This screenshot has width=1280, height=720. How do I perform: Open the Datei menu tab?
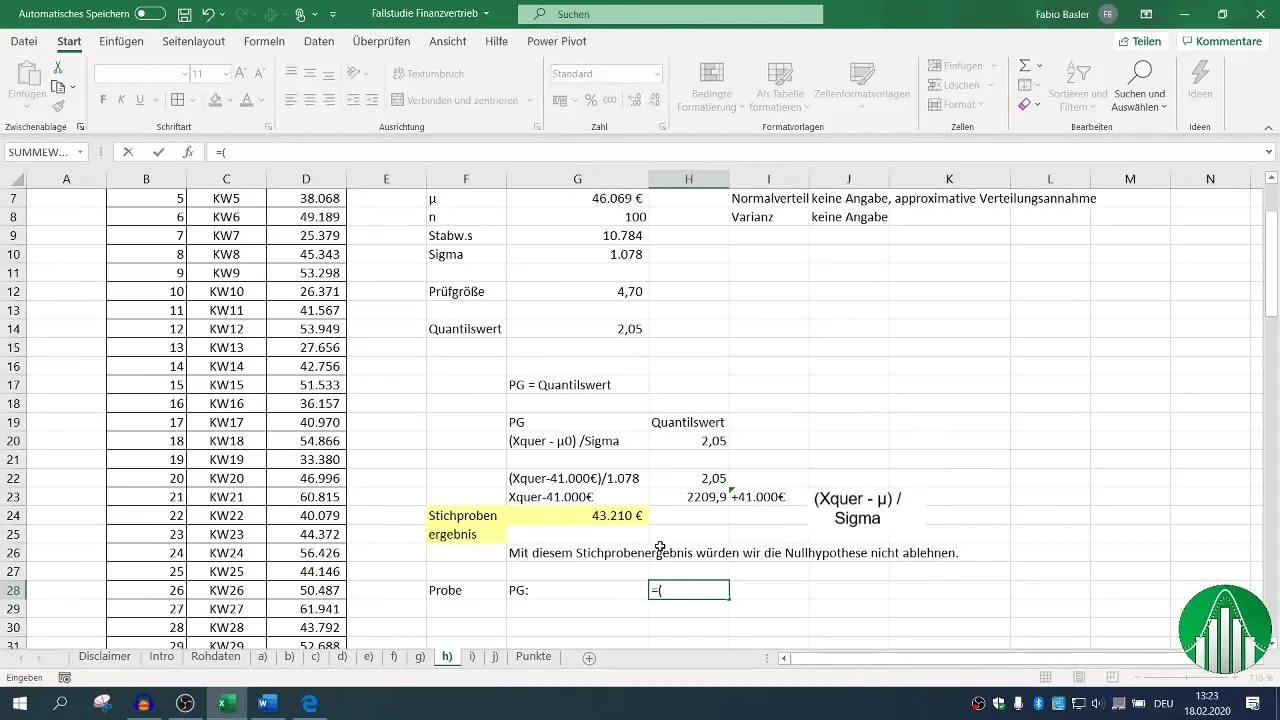point(24,41)
